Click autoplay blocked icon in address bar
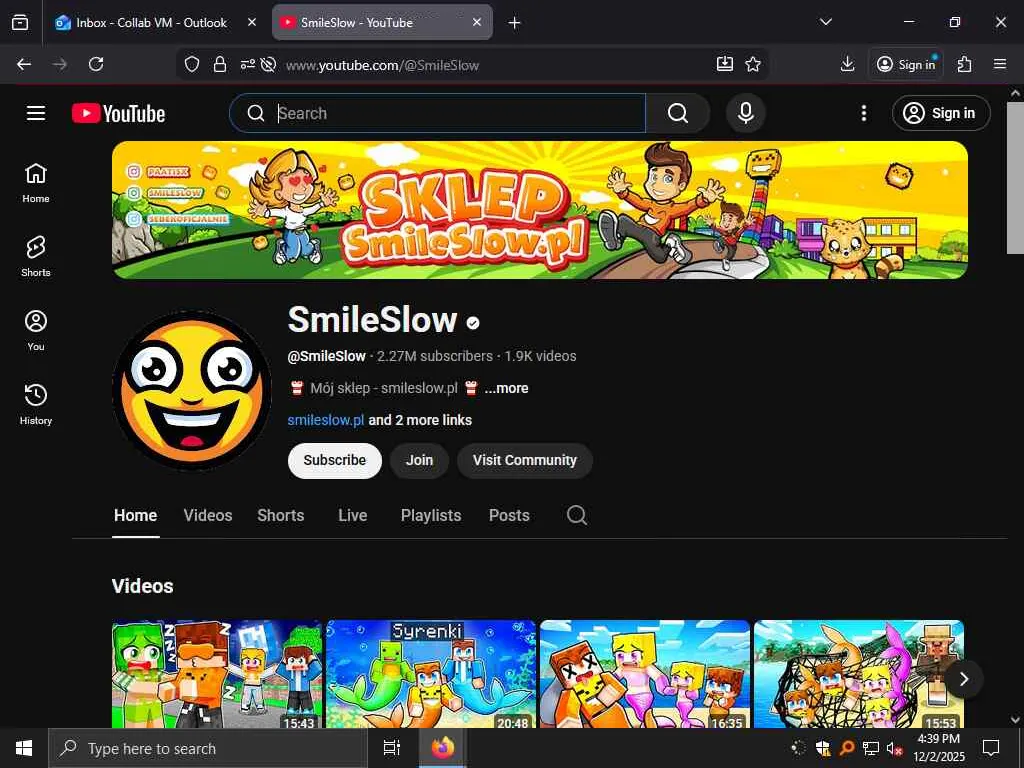Screen dimensions: 1024x768 coord(268,64)
